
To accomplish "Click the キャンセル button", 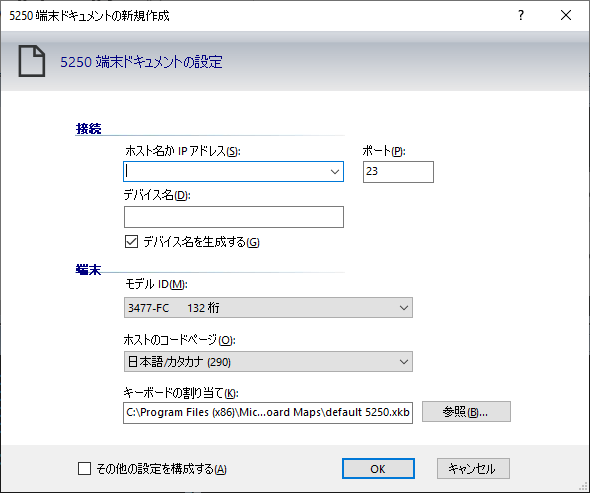I will pos(473,469).
